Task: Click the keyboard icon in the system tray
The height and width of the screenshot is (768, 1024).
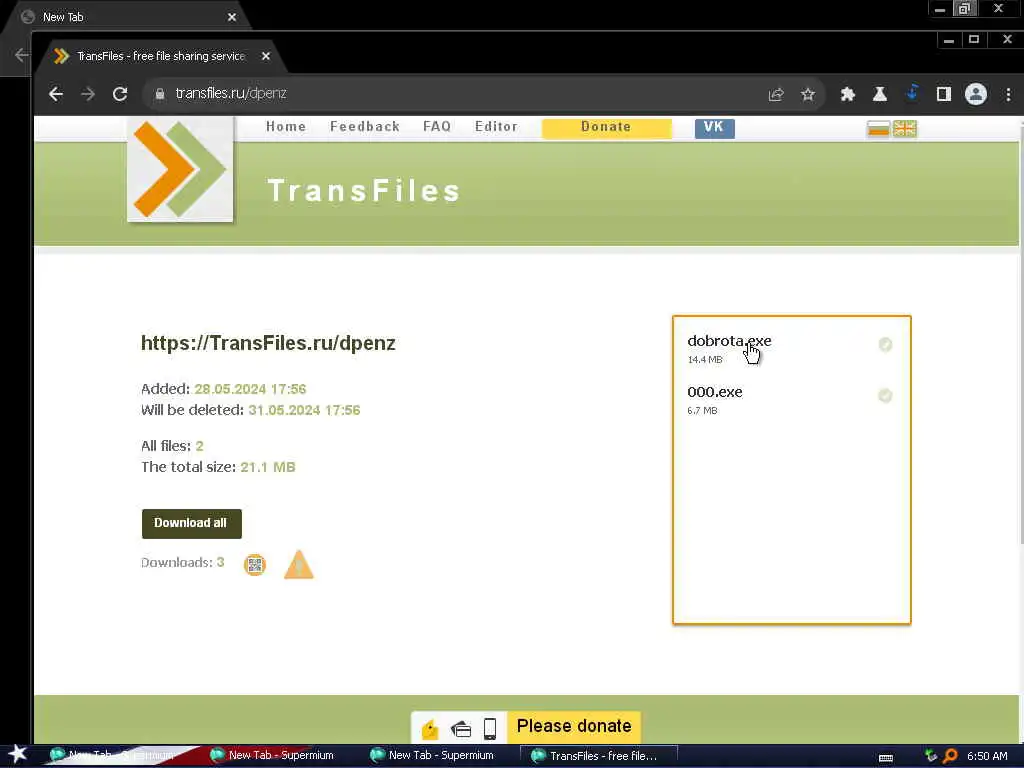Action: 886,758
